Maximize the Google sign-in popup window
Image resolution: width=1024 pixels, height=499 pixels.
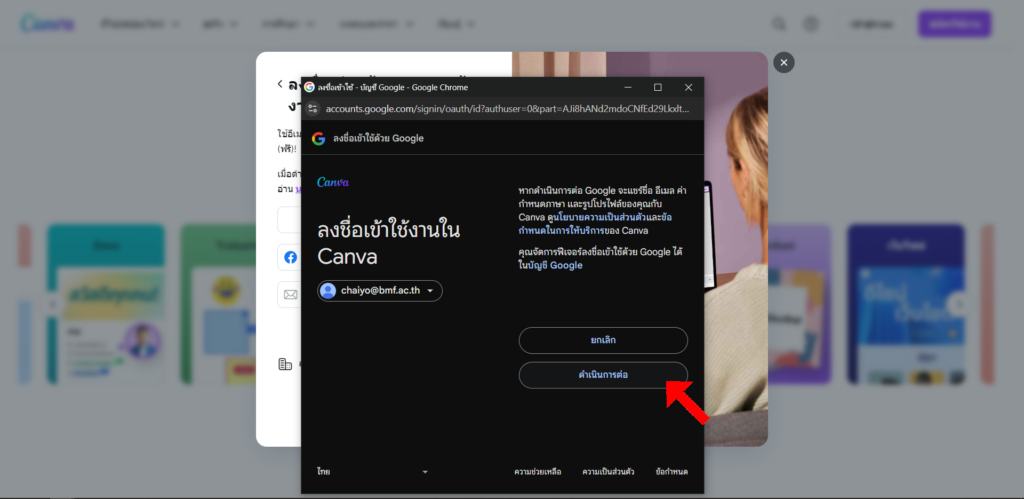tap(658, 87)
